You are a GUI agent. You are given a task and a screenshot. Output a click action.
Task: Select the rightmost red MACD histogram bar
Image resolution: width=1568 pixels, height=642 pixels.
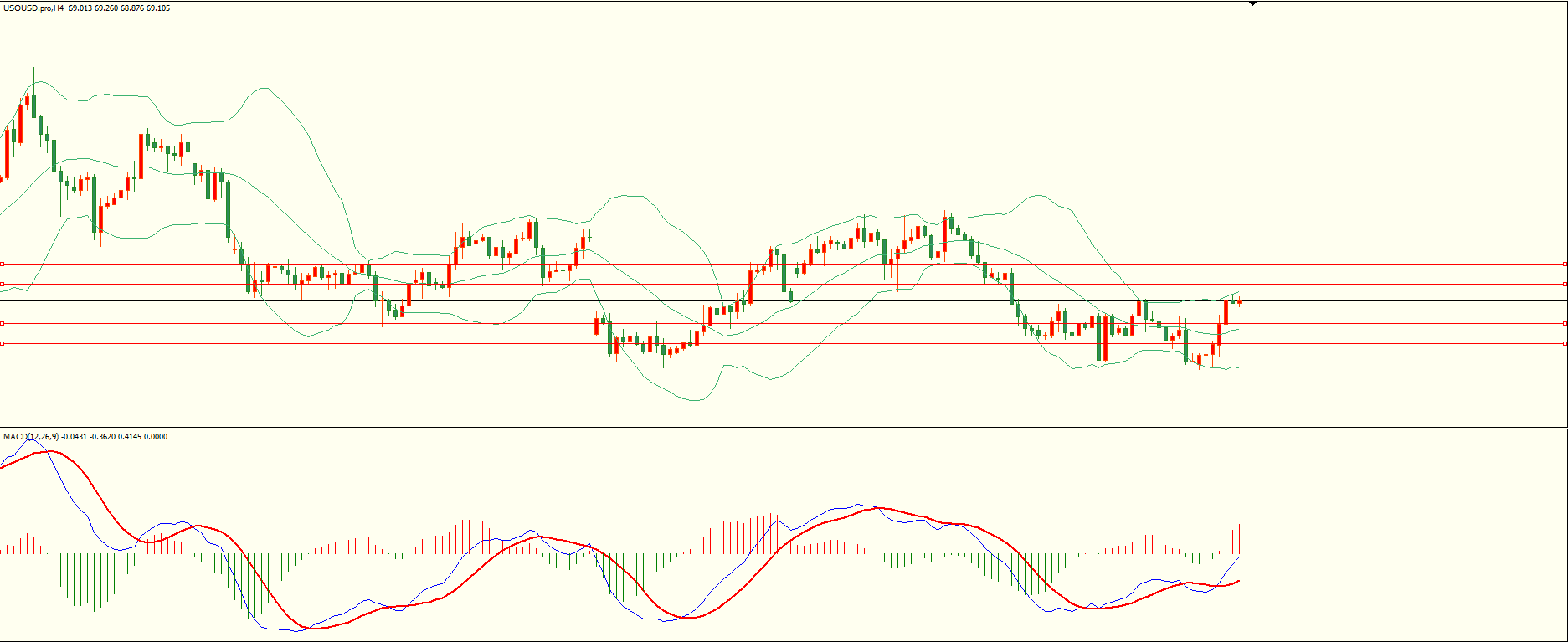(1239, 539)
